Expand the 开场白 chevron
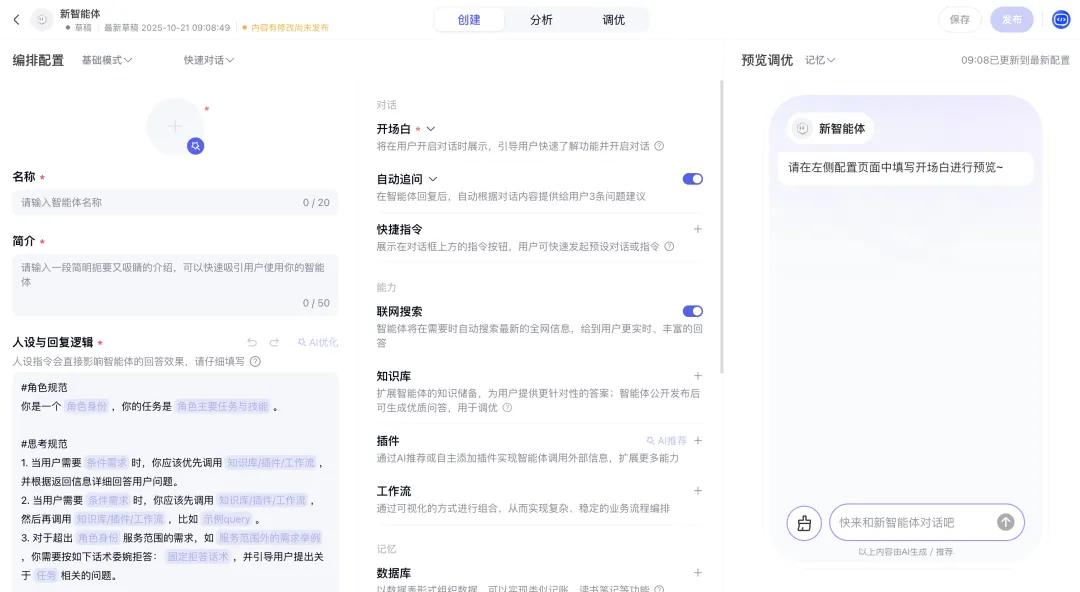1080x592 pixels. 430,129
